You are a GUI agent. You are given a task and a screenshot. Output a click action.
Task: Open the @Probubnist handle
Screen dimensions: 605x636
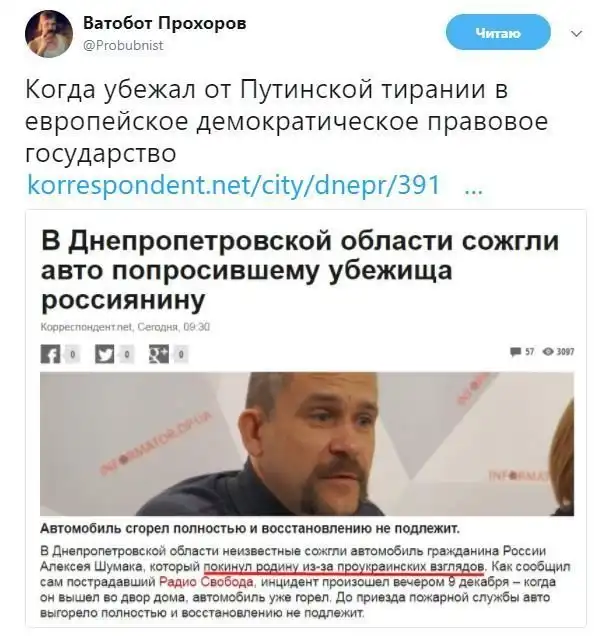123,45
